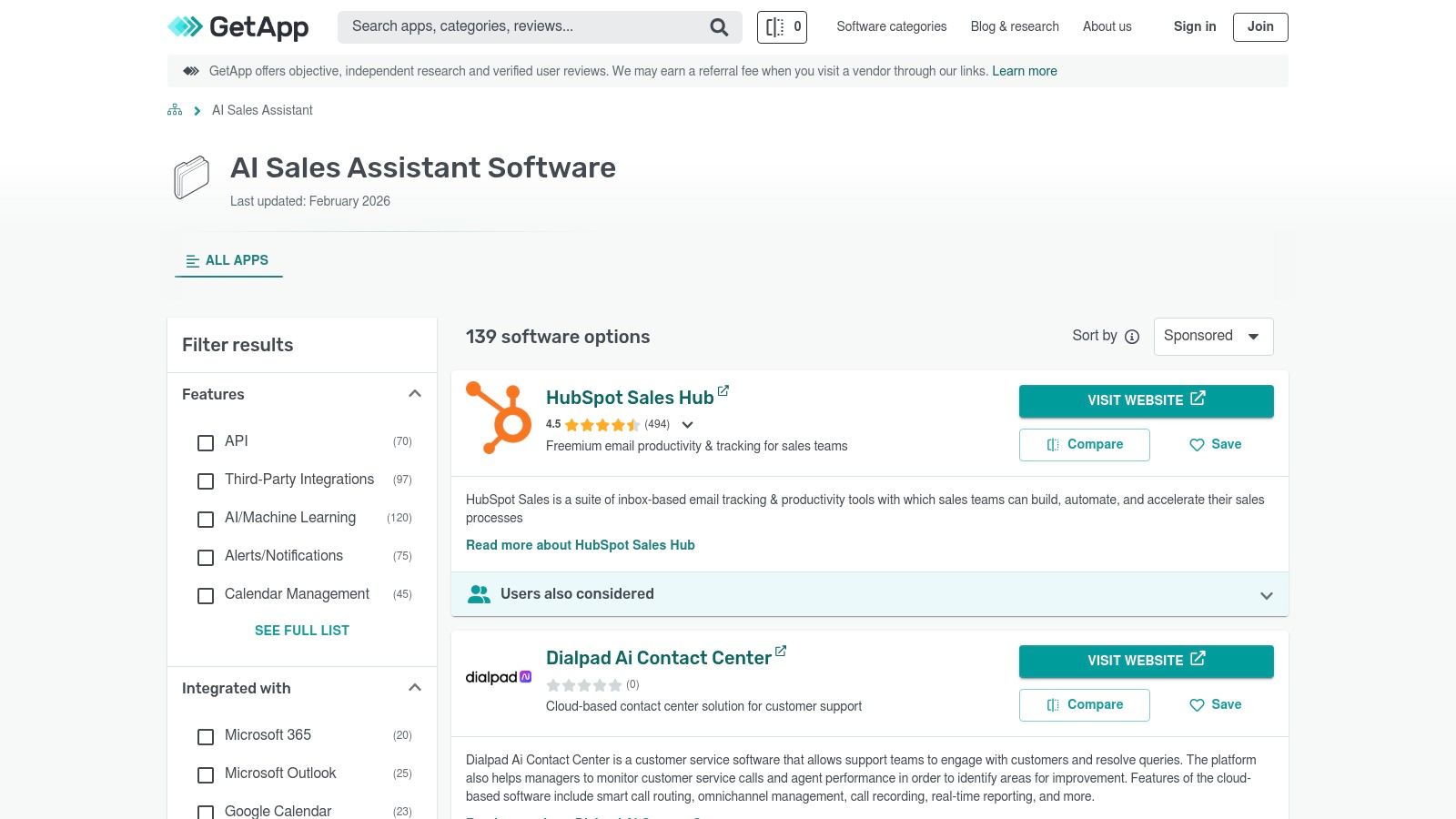This screenshot has height=819, width=1456.
Task: Save HubSpot Sales Hub with heart icon
Action: [x=1215, y=445]
